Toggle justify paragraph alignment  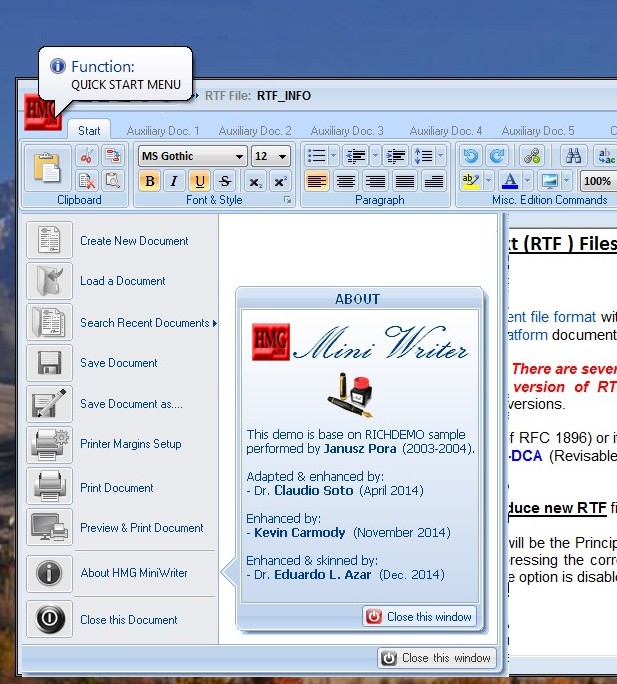pos(404,181)
